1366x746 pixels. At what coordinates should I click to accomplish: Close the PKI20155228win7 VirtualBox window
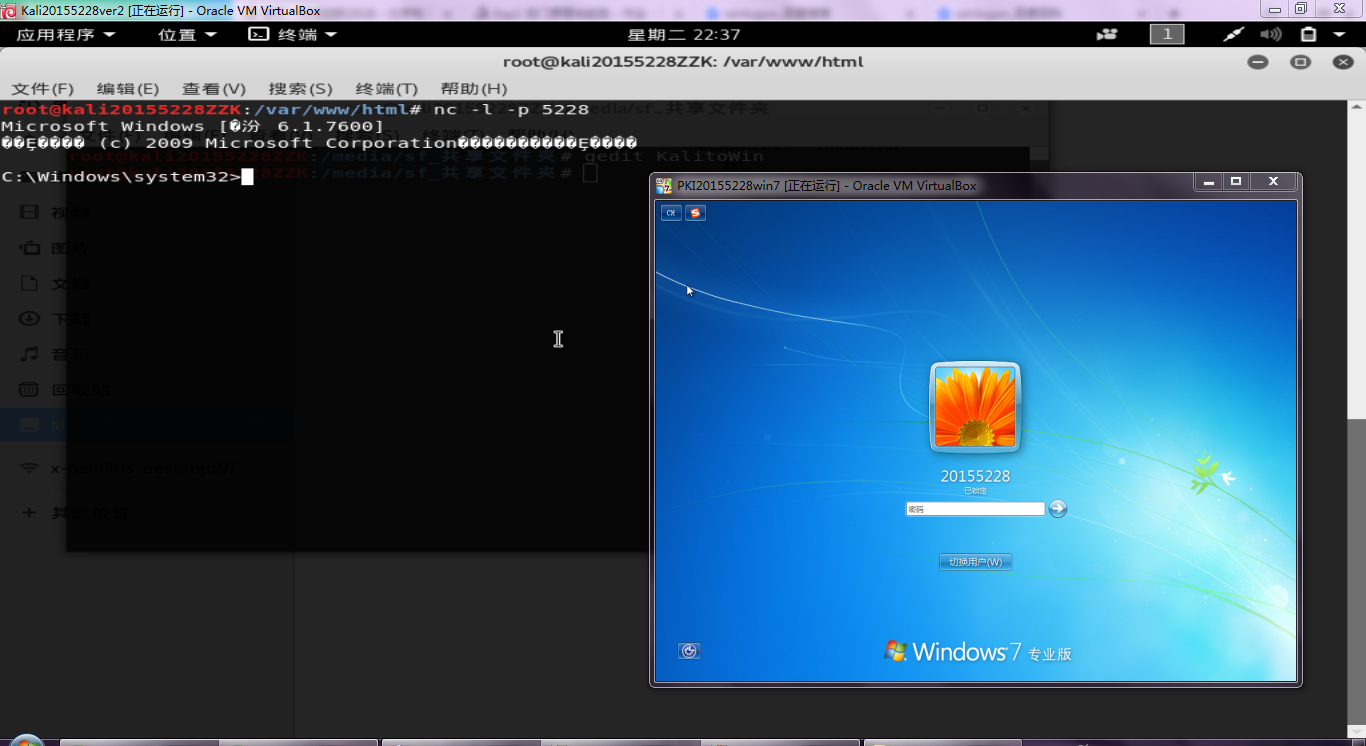[1274, 181]
